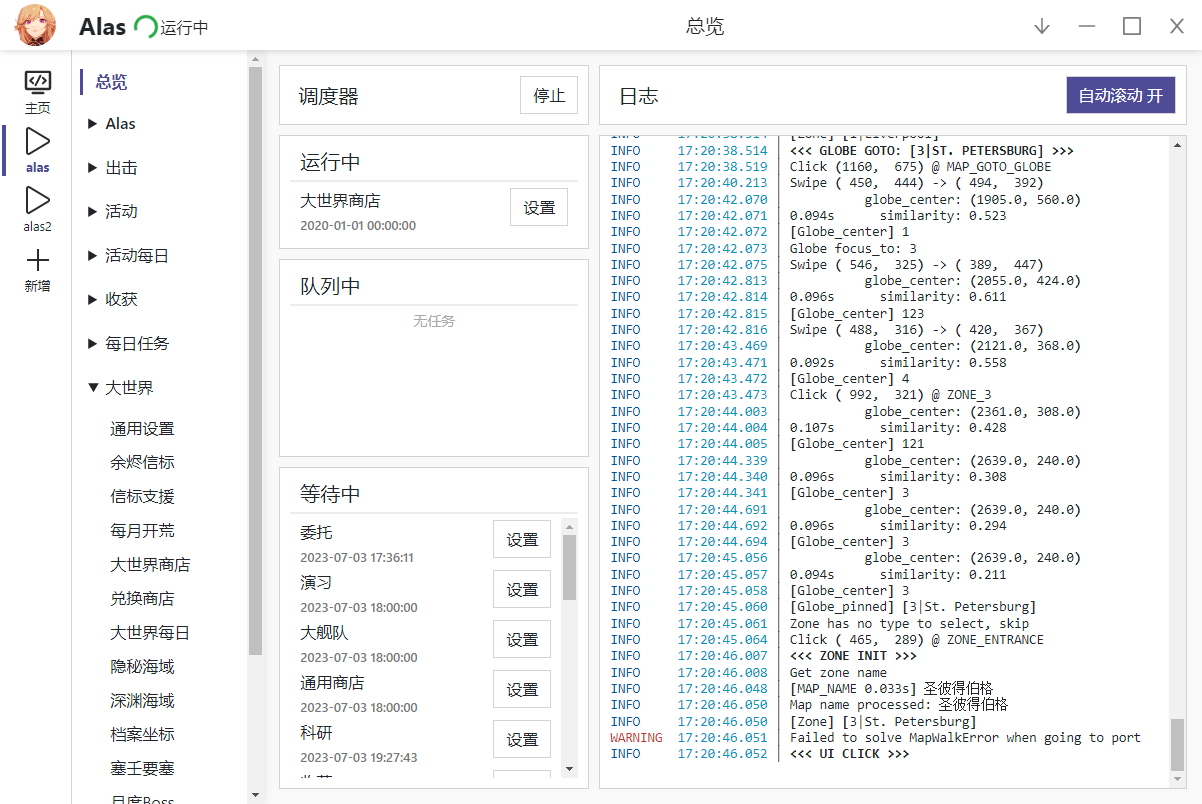The height and width of the screenshot is (804, 1202).
Task: Toggle 自动滚动 off in the log panel
Action: 1120,94
